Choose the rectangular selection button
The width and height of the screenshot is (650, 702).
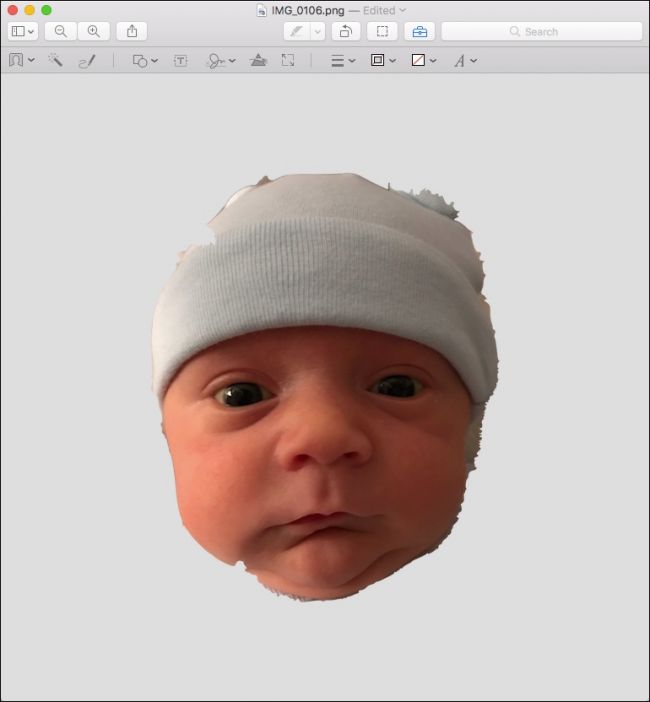point(382,31)
